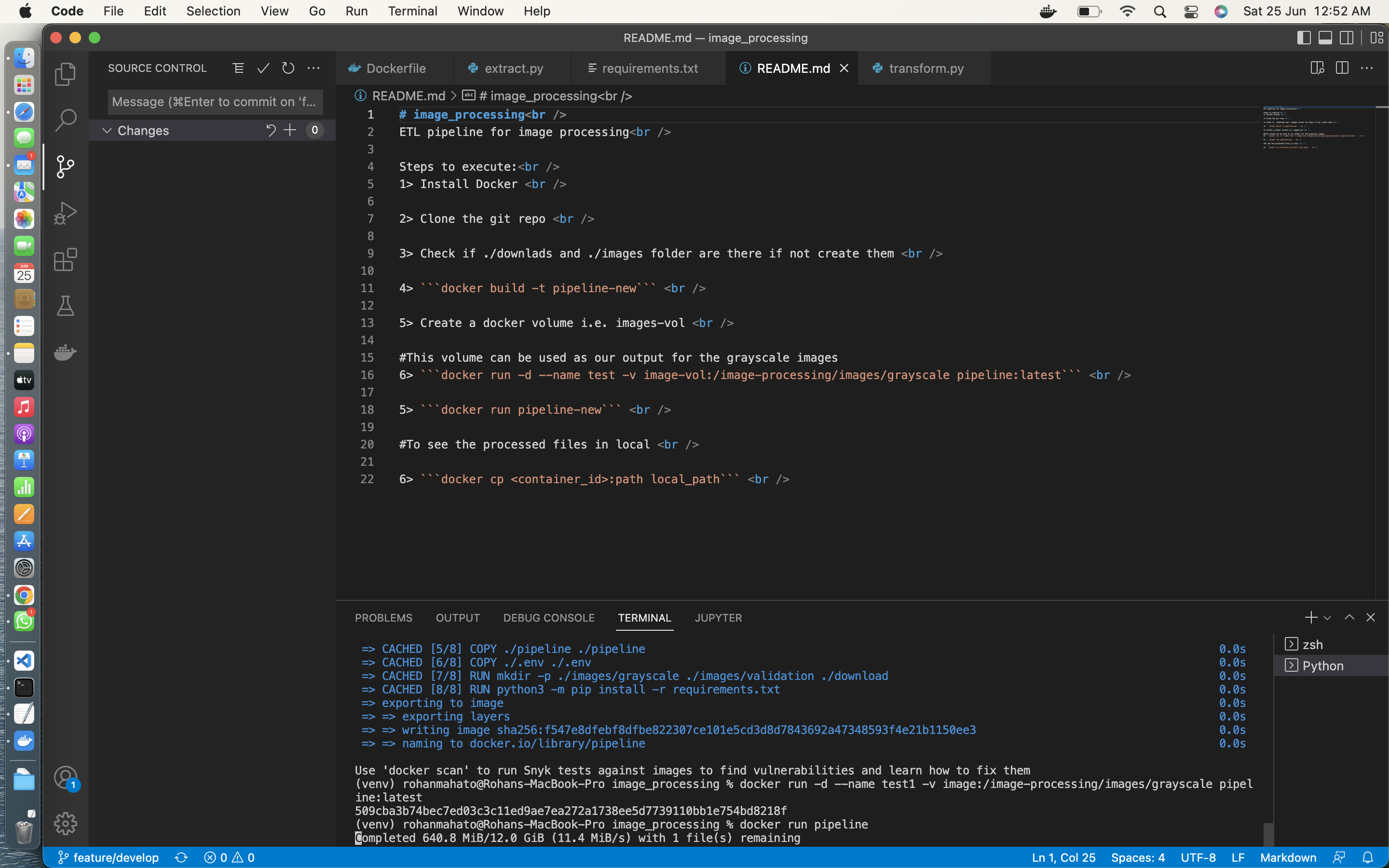The width and height of the screenshot is (1389, 868).
Task: Synchronize changes in status bar
Action: (x=181, y=857)
